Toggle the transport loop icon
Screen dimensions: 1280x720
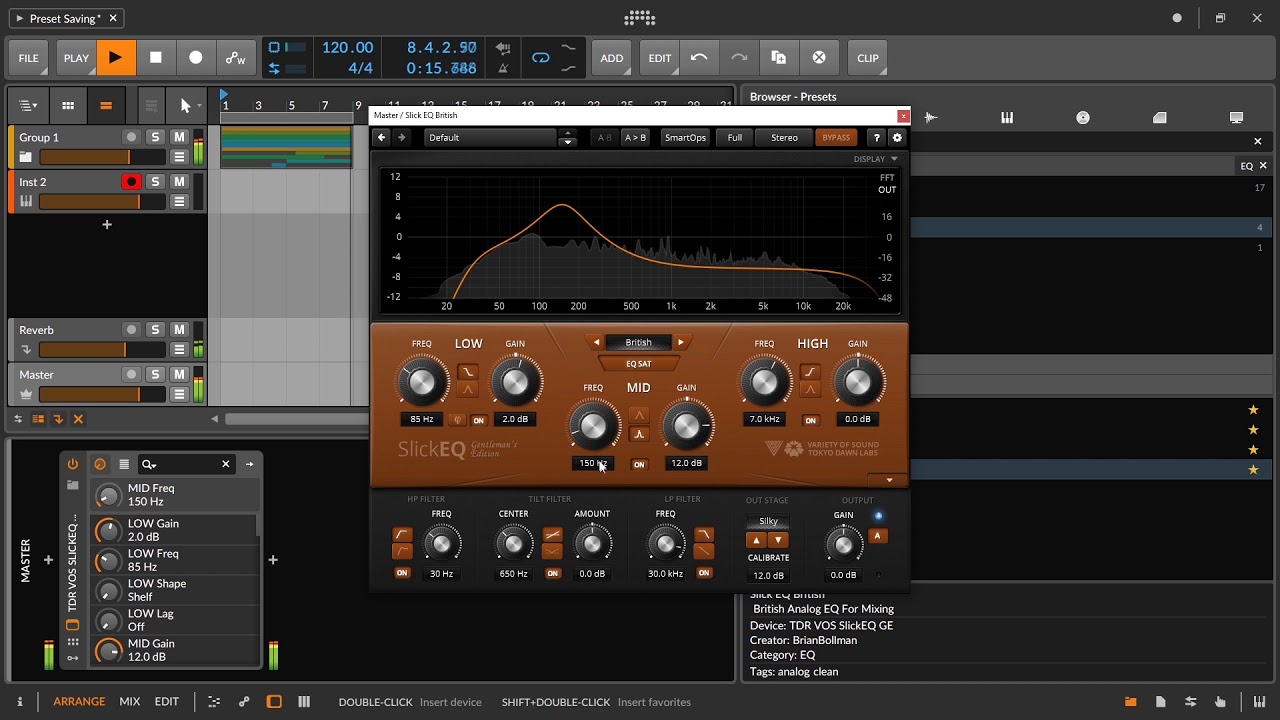(541, 58)
